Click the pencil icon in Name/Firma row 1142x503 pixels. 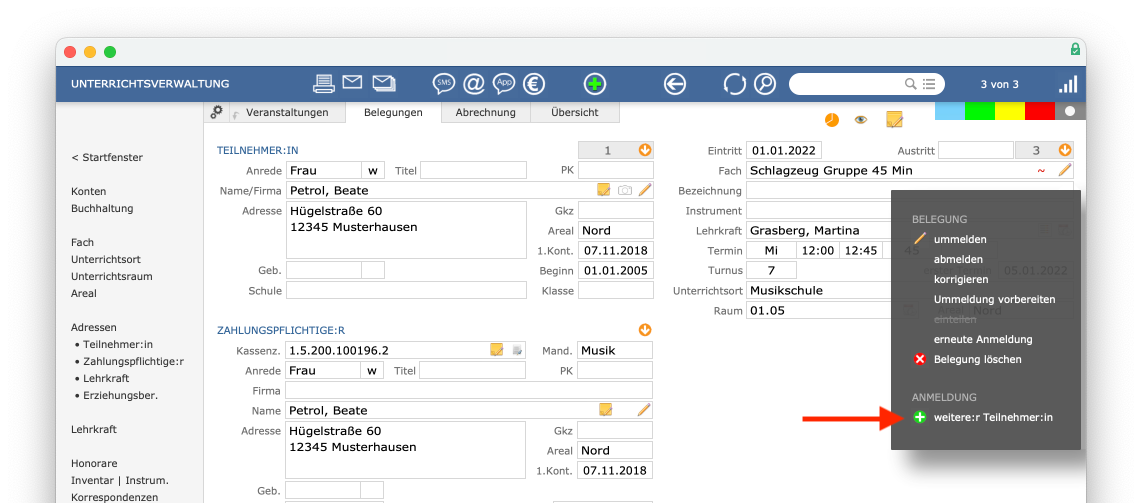click(644, 190)
